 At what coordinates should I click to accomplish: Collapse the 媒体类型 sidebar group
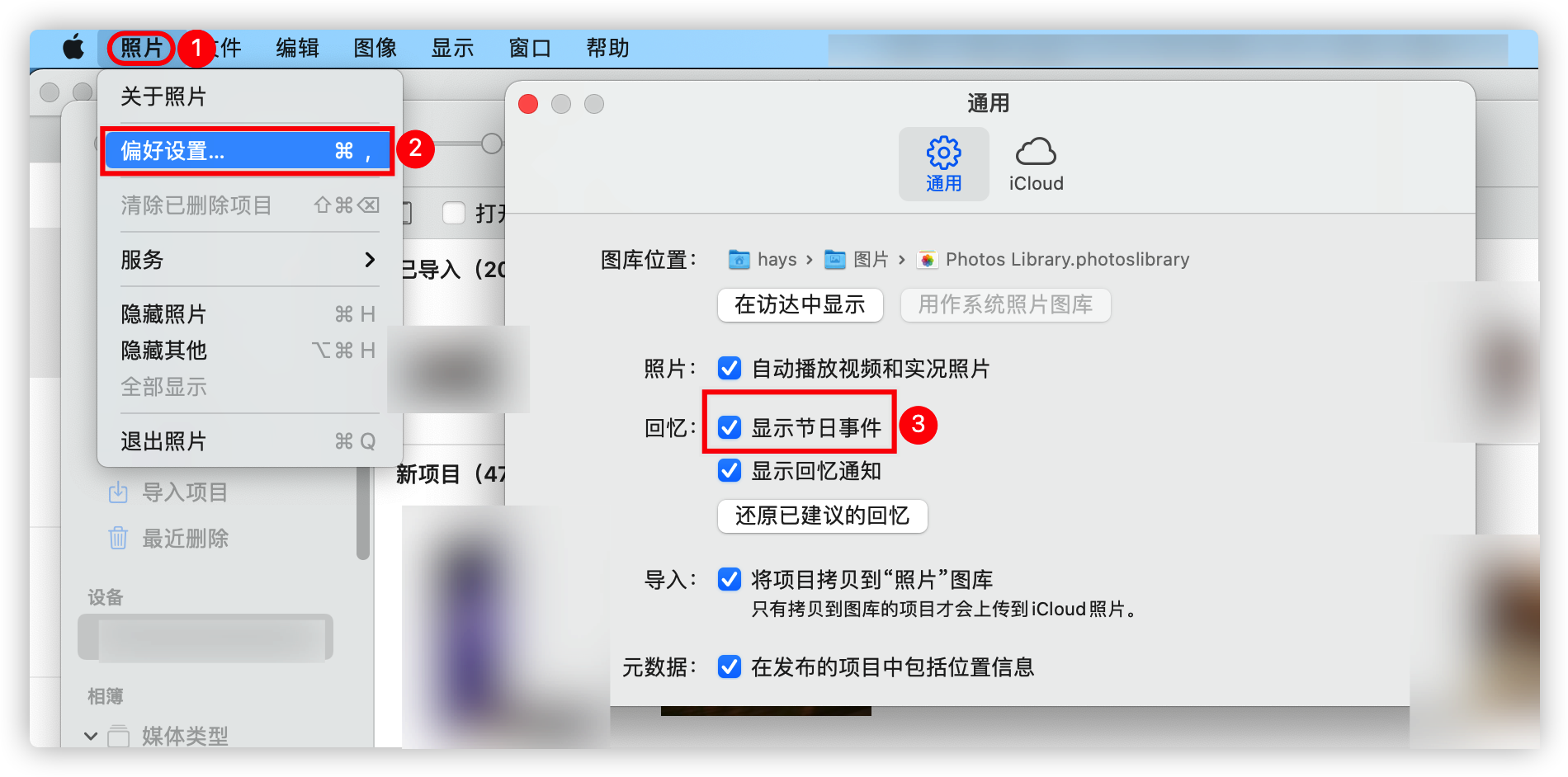point(91,736)
